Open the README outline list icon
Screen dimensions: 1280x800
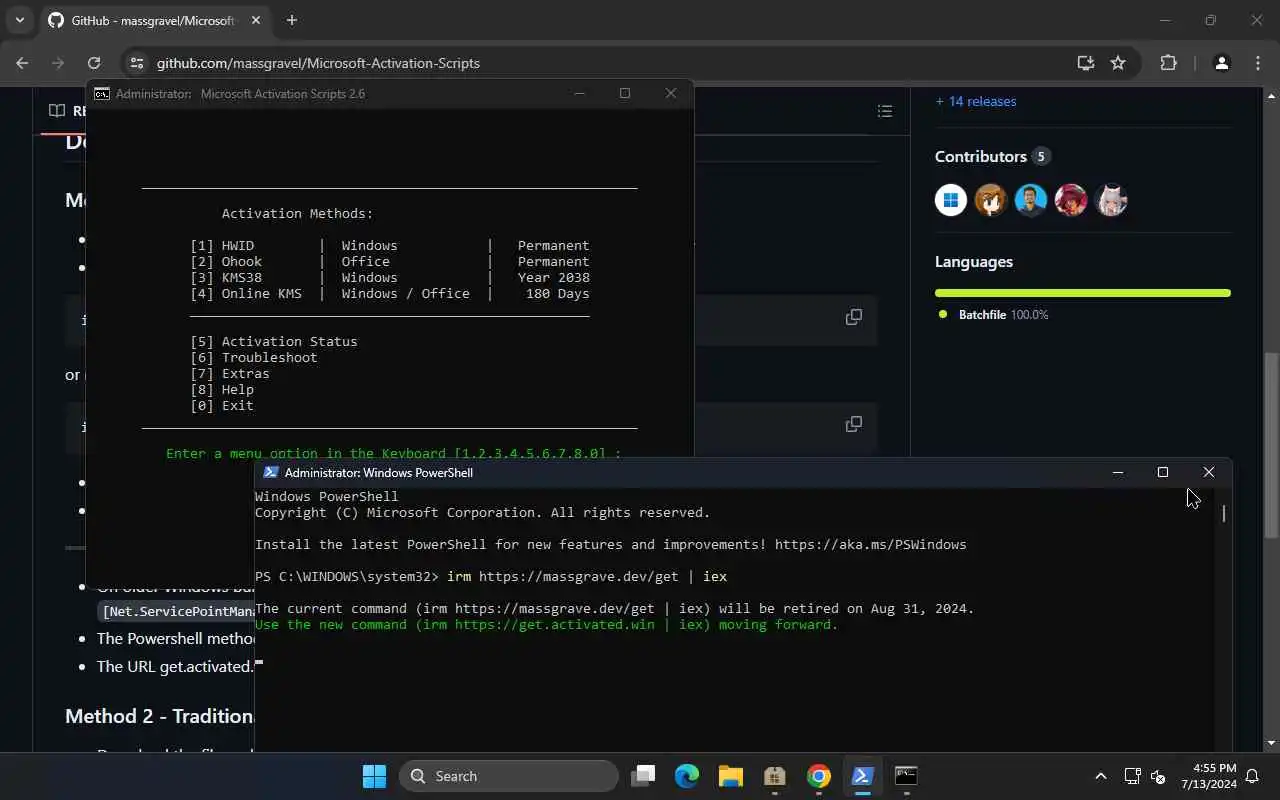click(885, 111)
